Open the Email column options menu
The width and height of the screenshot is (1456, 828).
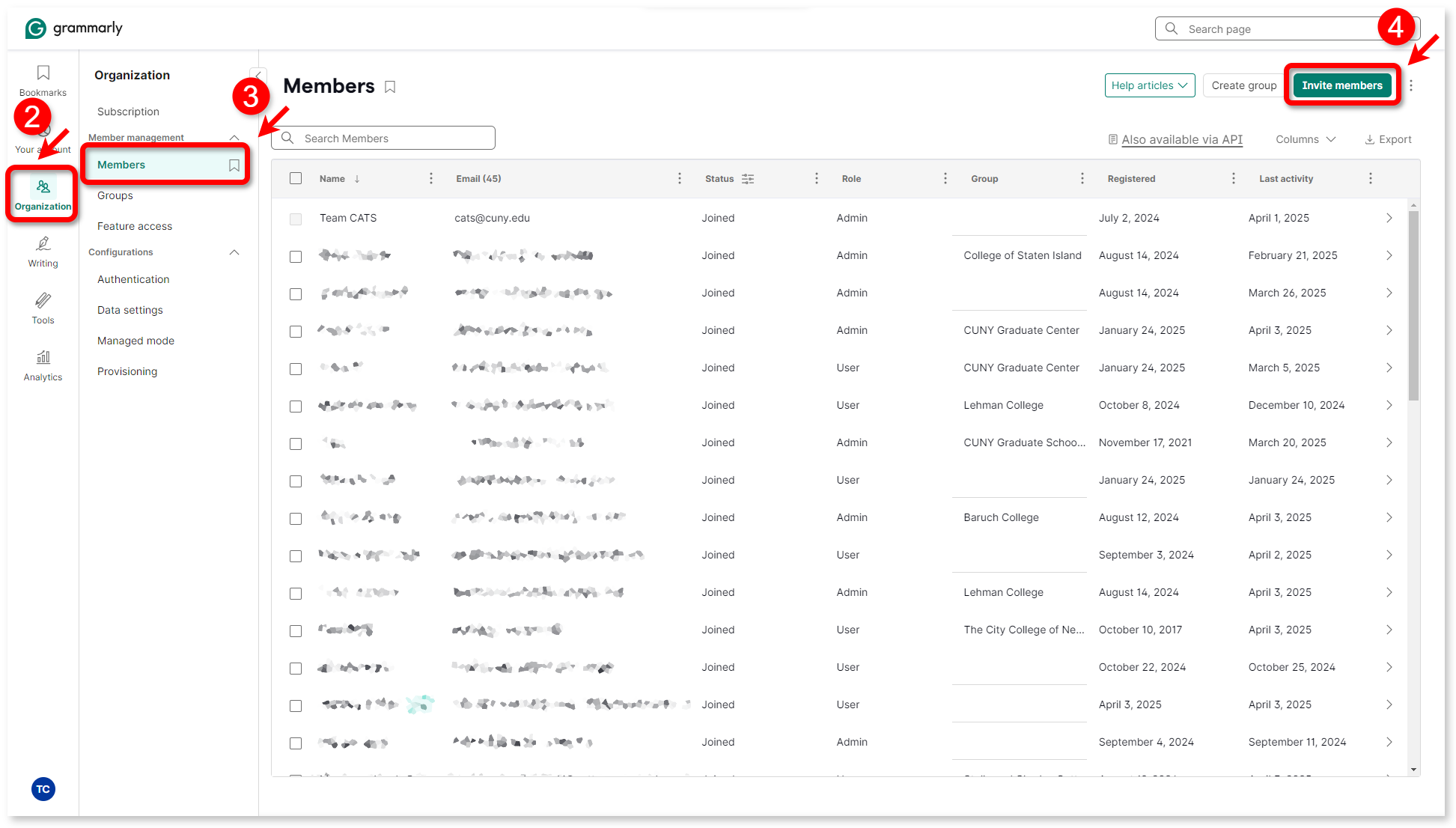pyautogui.click(x=680, y=178)
